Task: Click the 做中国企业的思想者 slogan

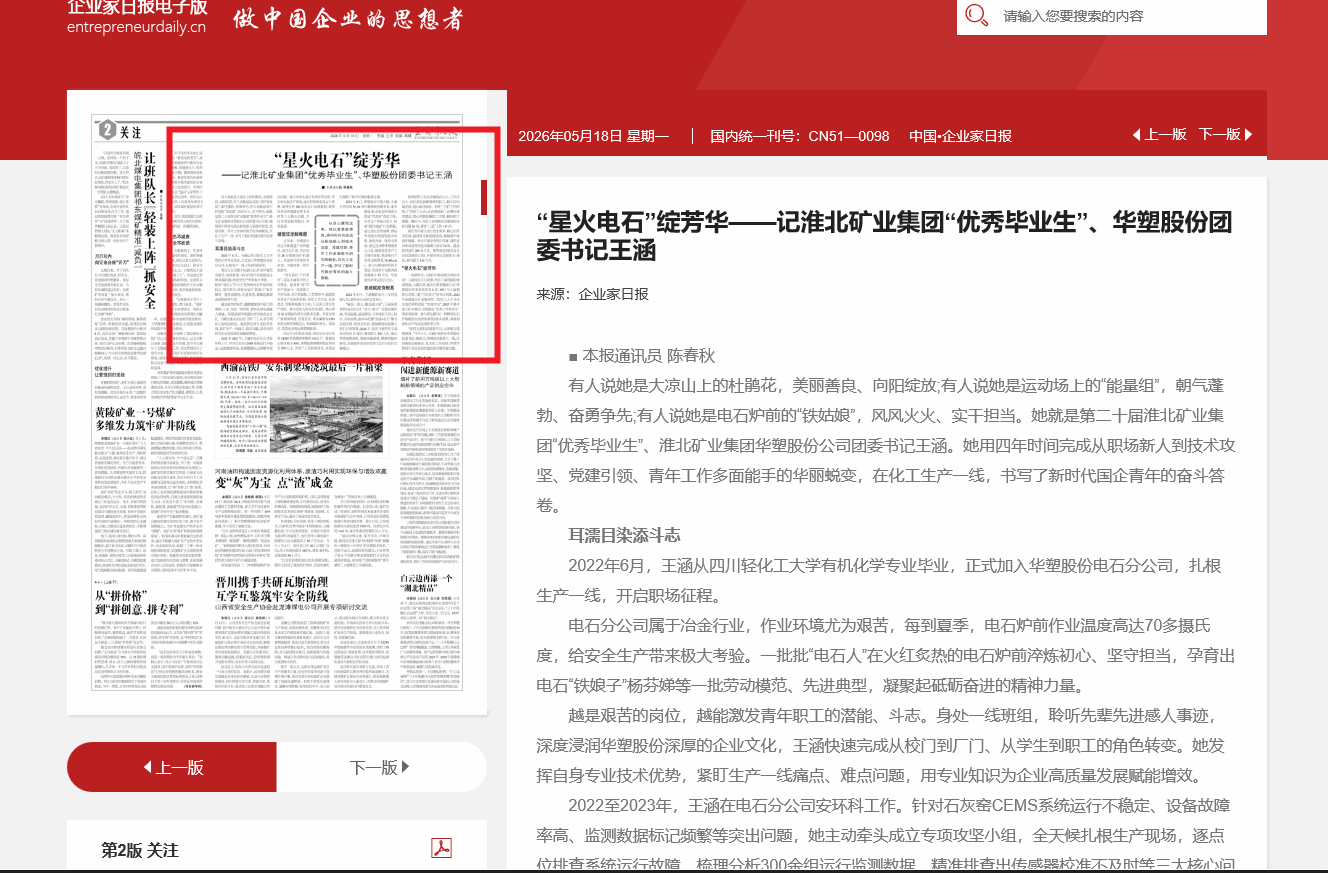Action: pyautogui.click(x=348, y=18)
